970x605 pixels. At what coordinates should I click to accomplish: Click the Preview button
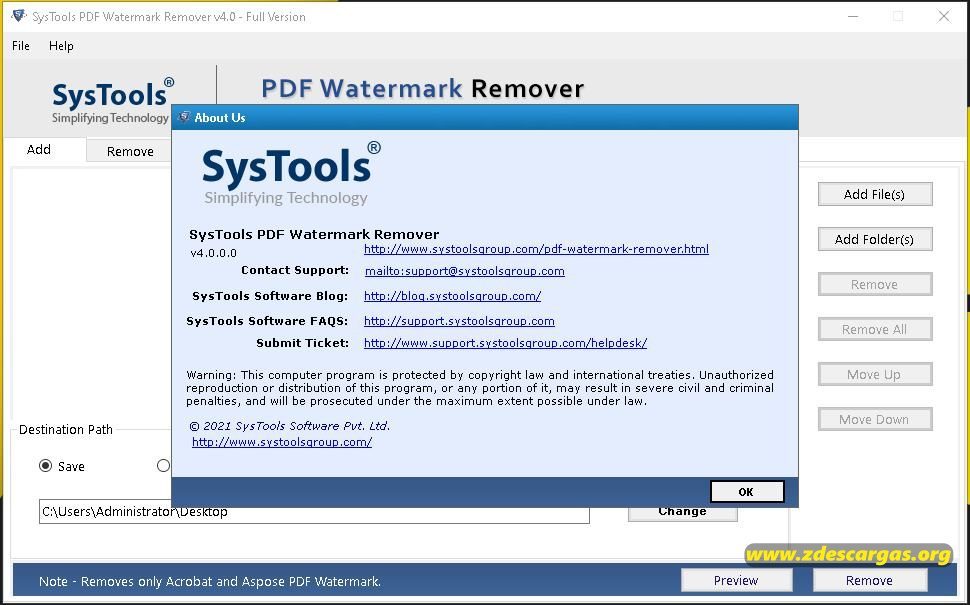(x=736, y=580)
